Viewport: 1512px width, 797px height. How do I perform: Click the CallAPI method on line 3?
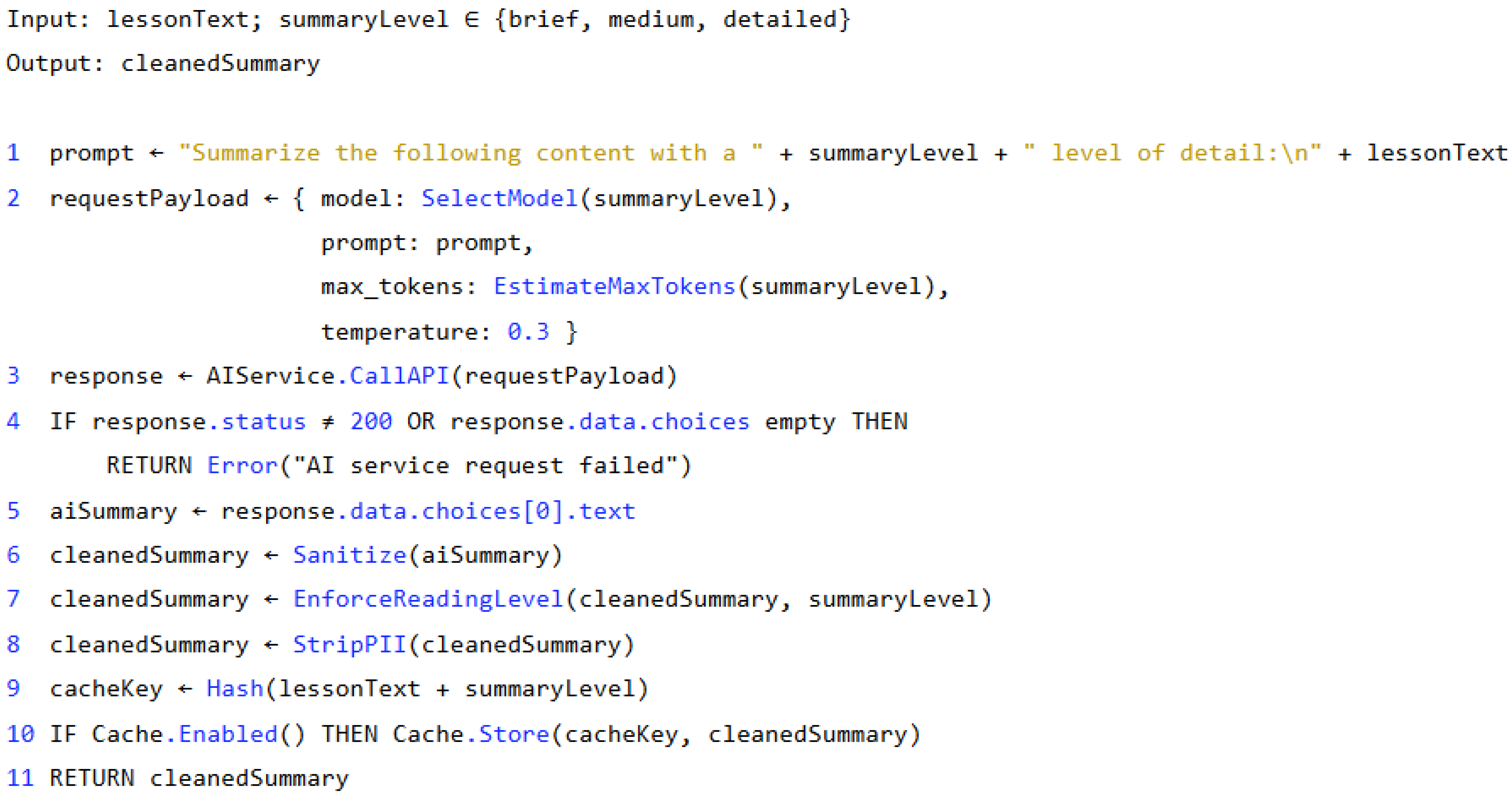click(399, 376)
